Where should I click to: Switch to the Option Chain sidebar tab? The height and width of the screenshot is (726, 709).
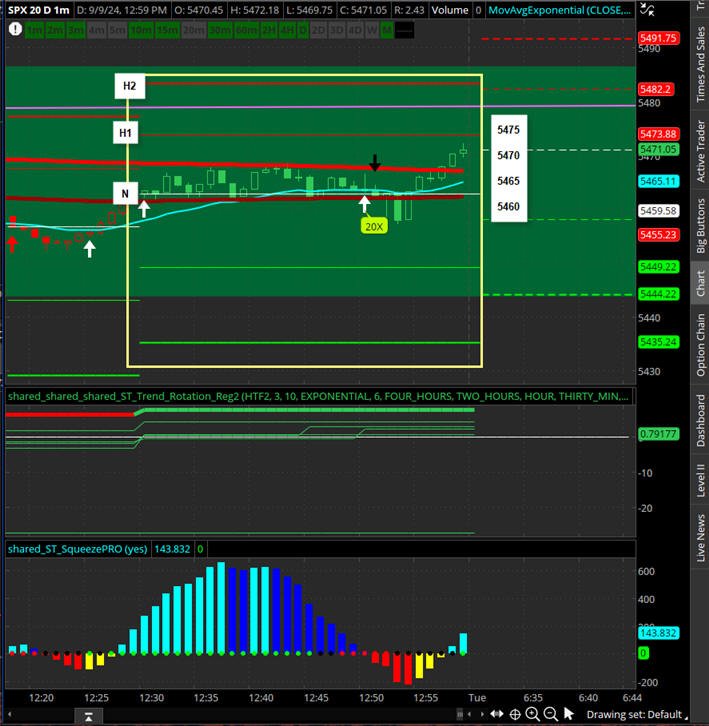point(701,345)
